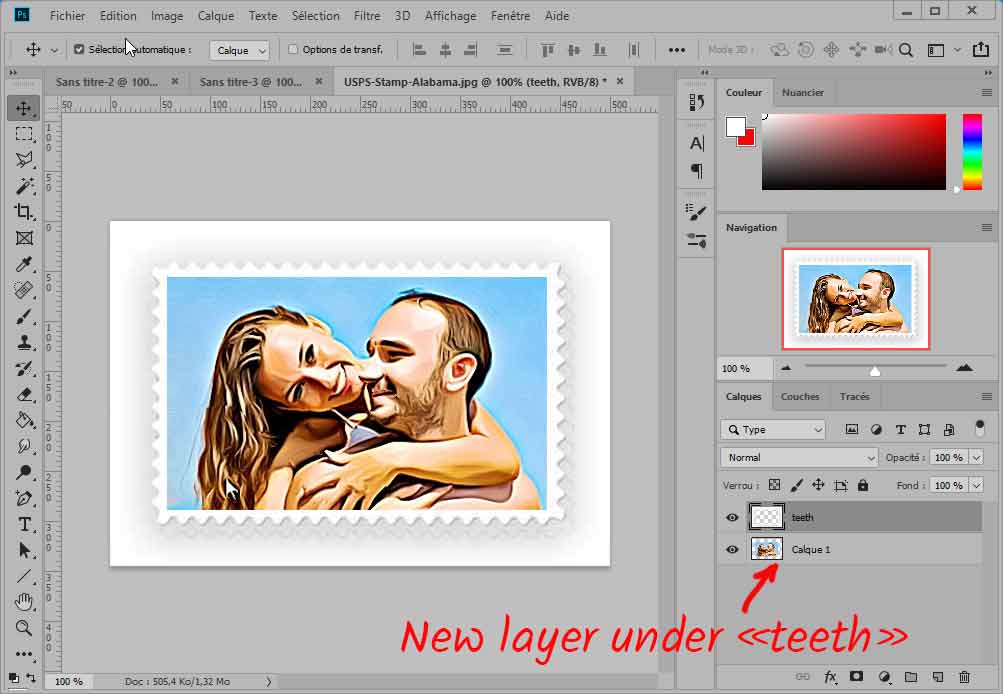Screen dimensions: 1003x694
Task: Select the Polygonal Lasso tool
Action: [24, 160]
